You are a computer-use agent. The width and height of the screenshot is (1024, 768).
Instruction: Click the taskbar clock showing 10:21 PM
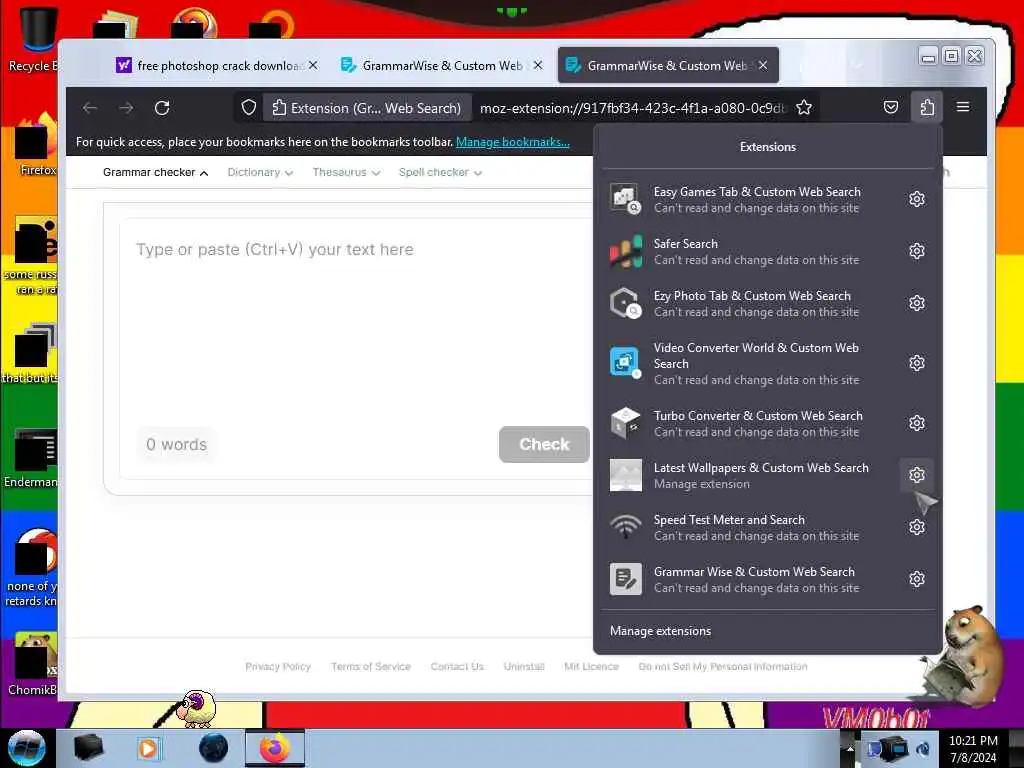click(973, 749)
